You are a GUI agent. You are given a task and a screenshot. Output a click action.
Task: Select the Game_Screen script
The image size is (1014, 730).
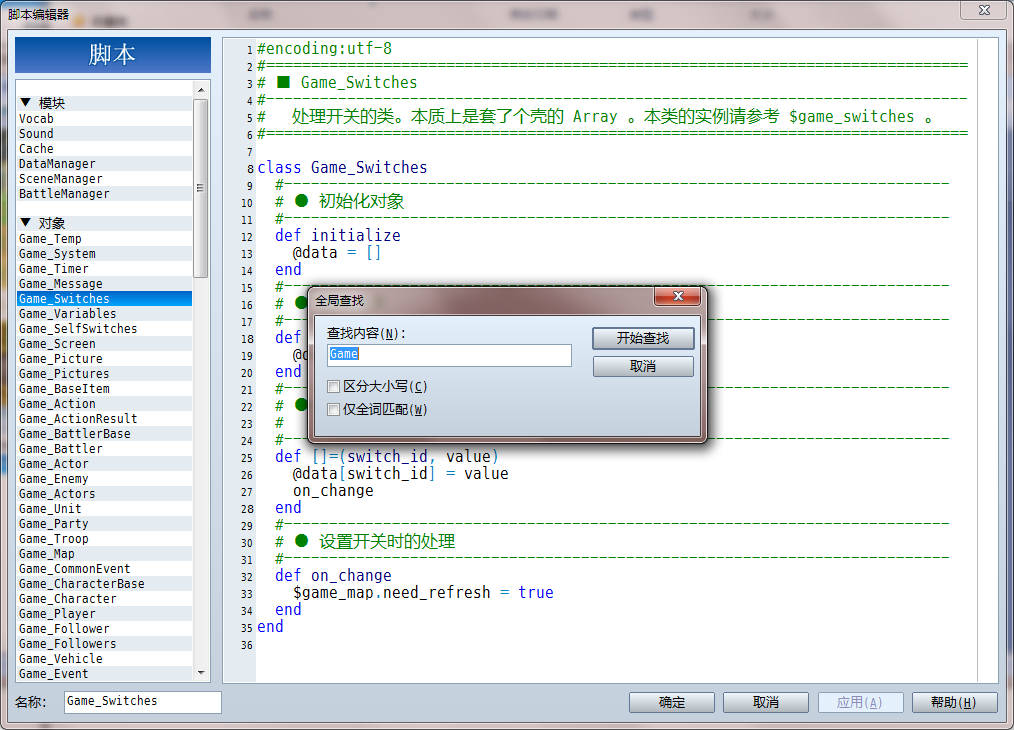105,344
